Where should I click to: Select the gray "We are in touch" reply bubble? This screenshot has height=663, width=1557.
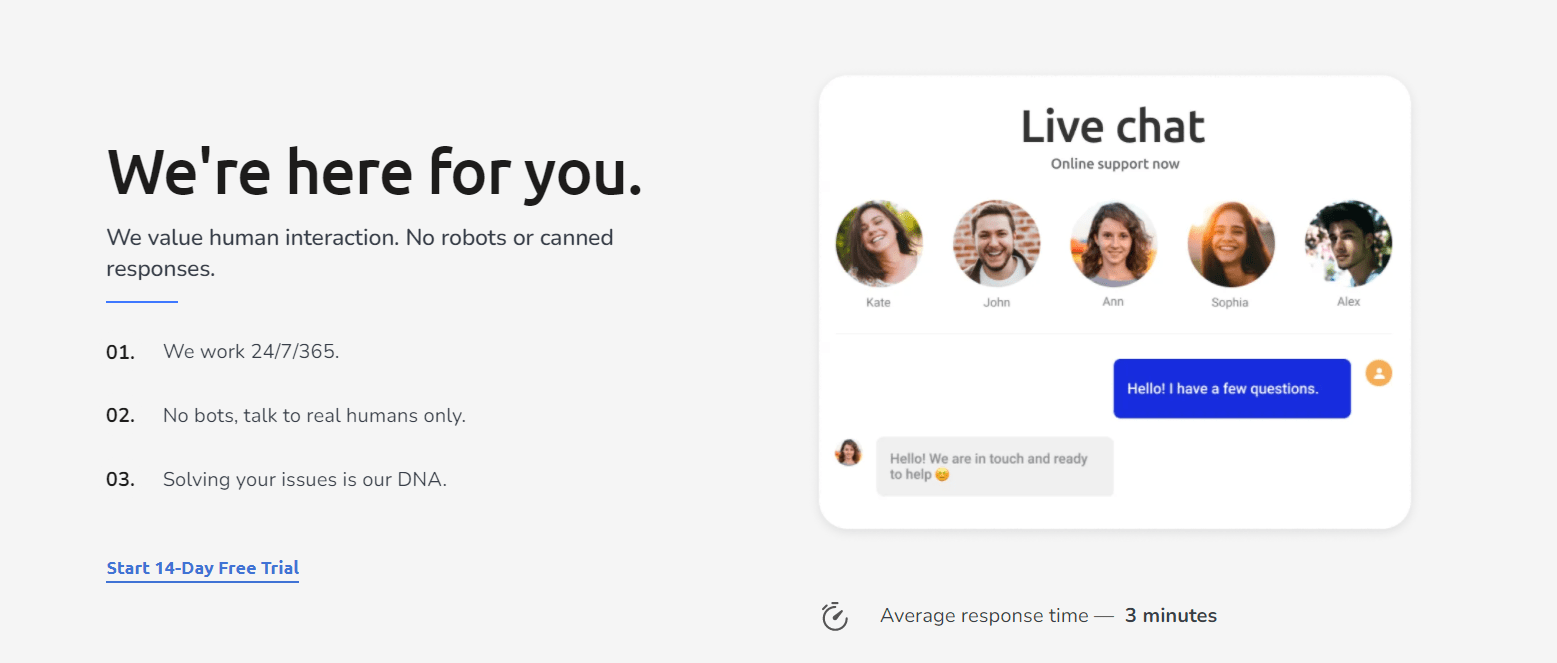995,466
